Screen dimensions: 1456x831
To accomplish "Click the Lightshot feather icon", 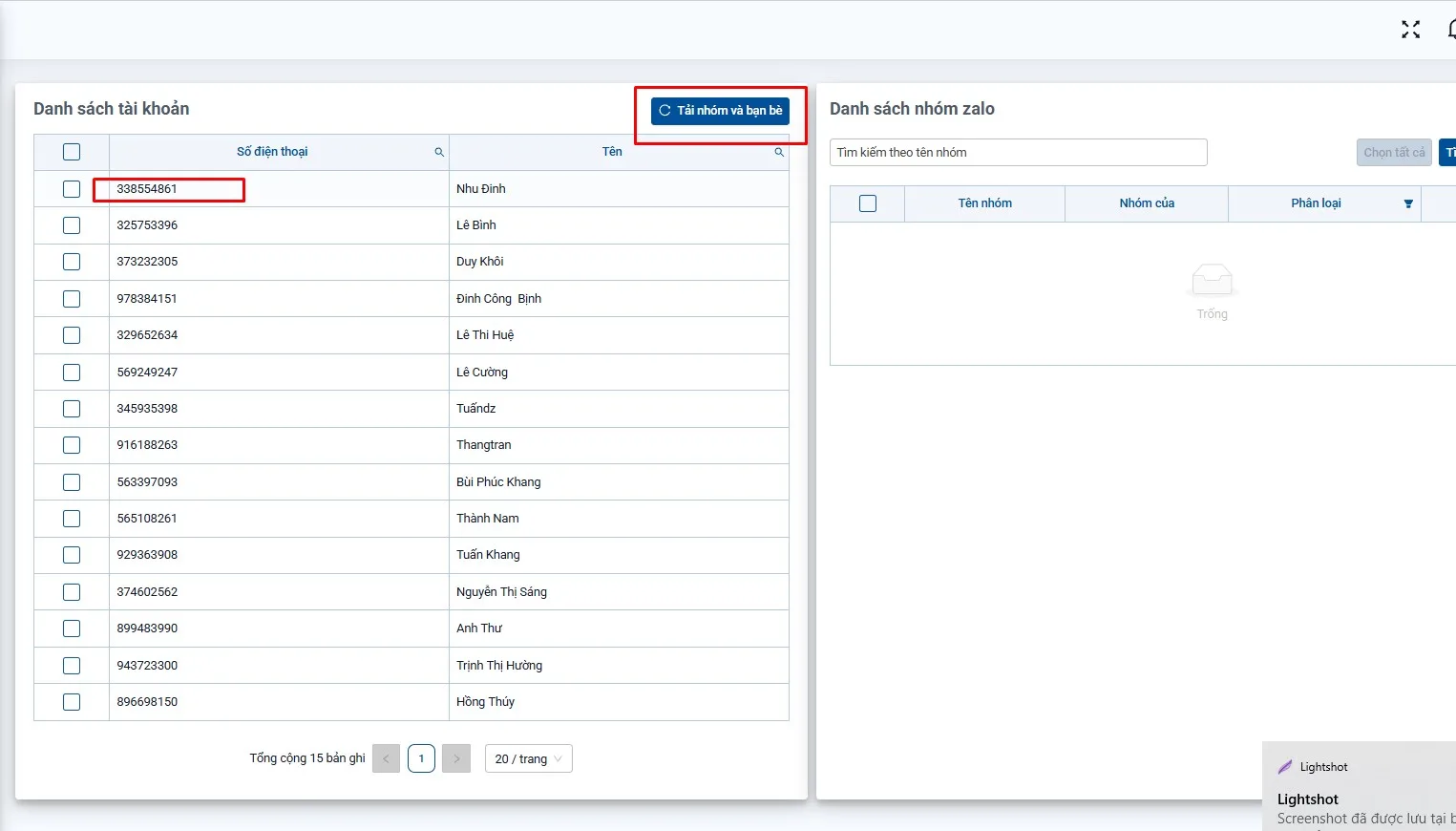I will tap(1285, 767).
